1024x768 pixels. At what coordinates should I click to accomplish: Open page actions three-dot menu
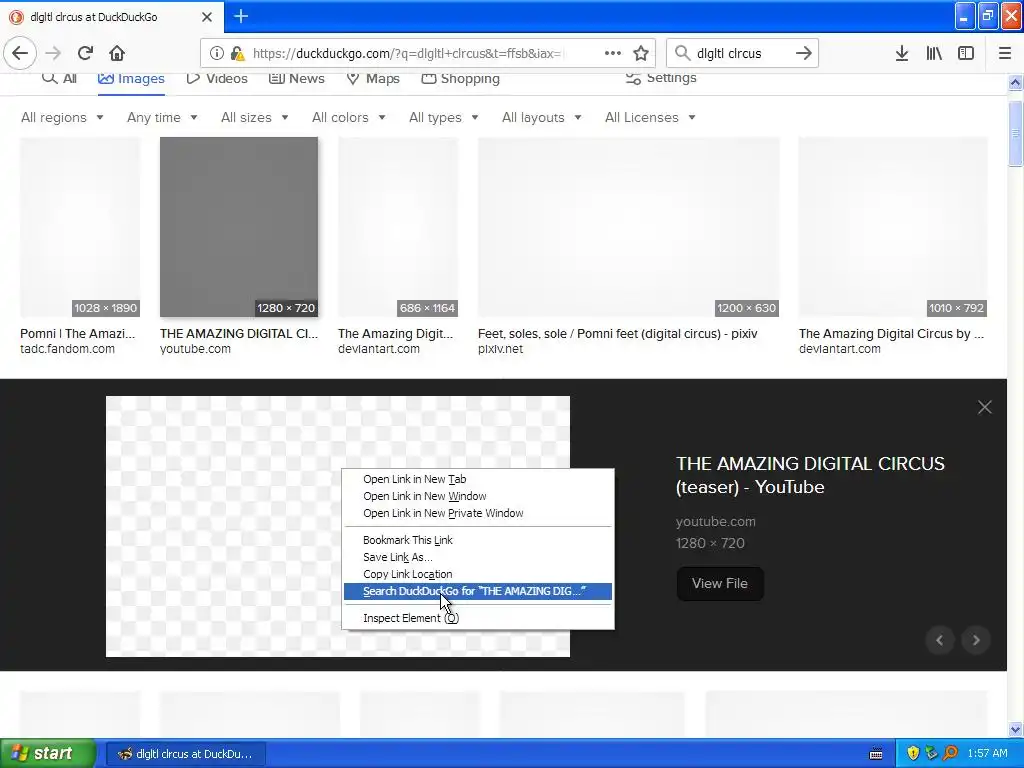613,53
